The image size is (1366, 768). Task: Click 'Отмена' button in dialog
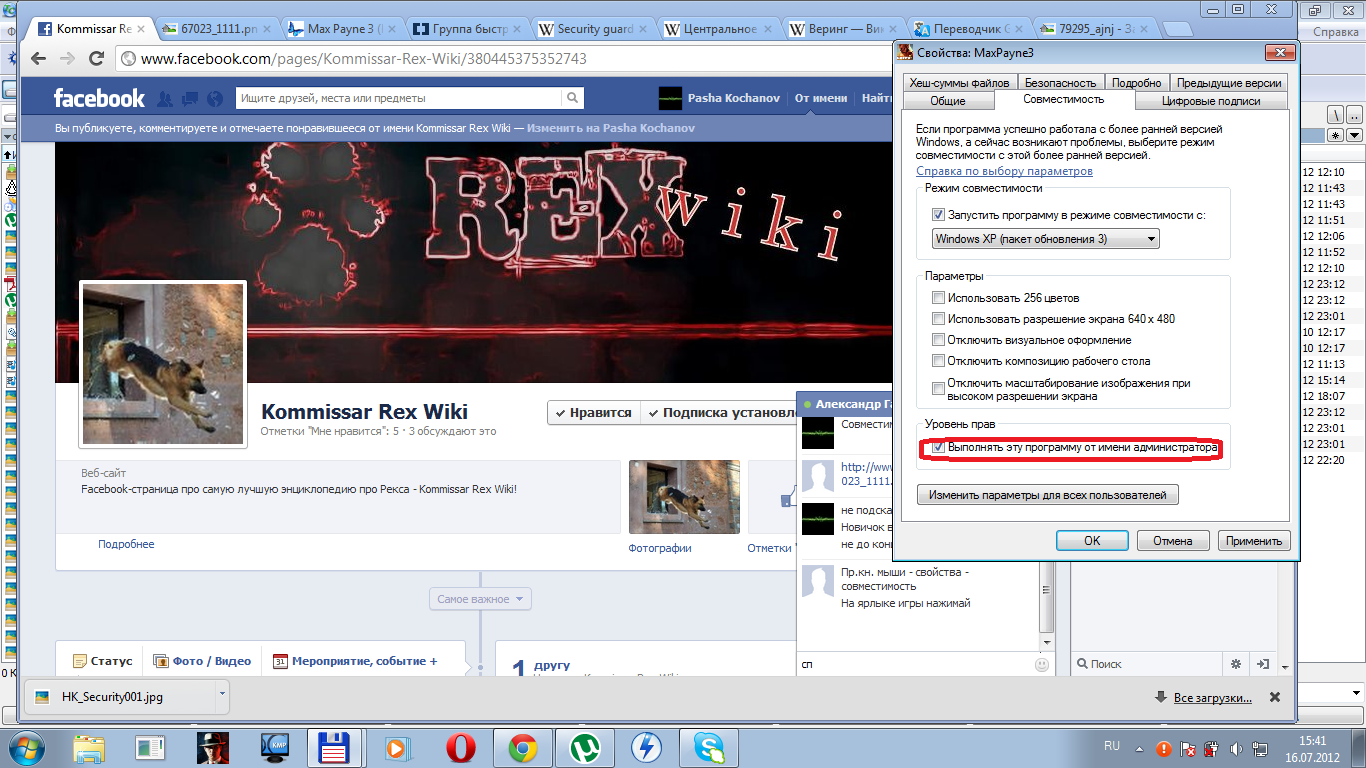[1173, 541]
